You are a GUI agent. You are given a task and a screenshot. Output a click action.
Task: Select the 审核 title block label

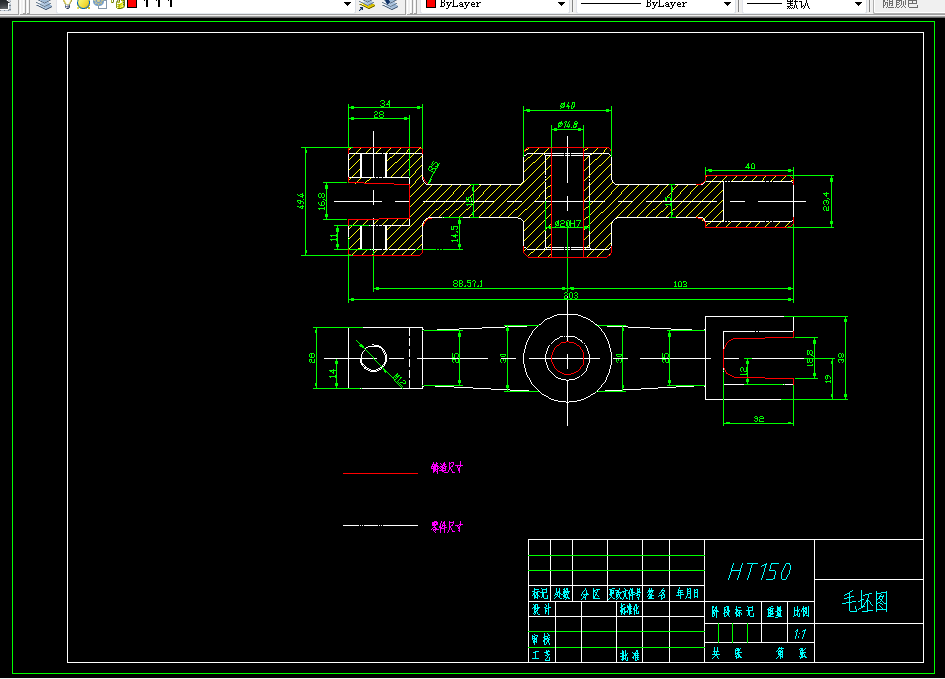[x=541, y=639]
